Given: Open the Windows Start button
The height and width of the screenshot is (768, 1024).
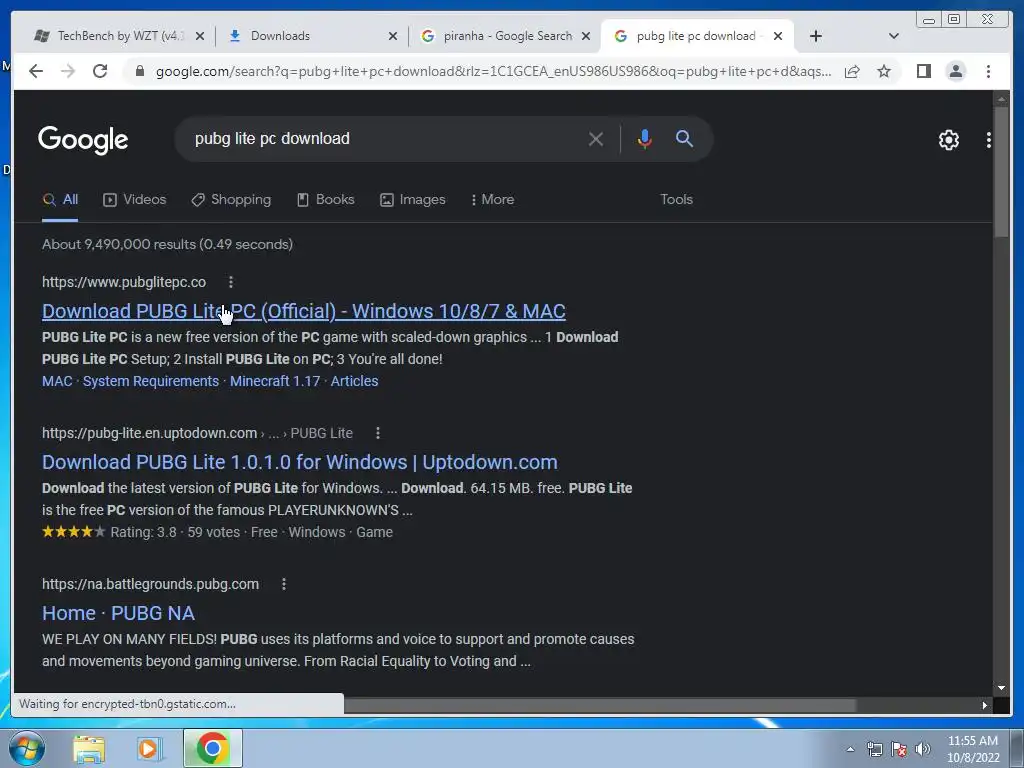Looking at the screenshot, I should 27,748.
